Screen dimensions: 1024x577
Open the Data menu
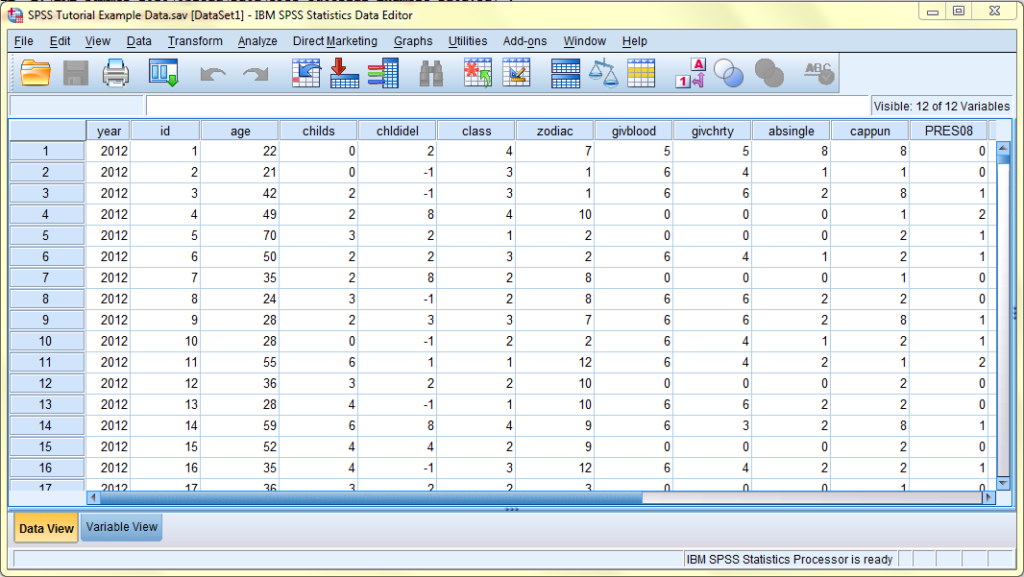(x=138, y=41)
